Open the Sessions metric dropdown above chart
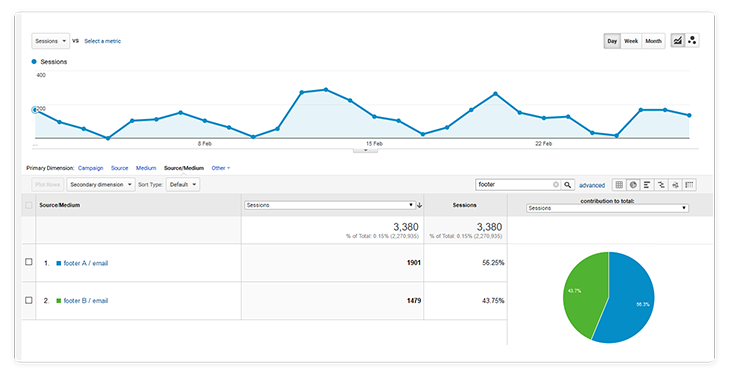The image size is (730, 380). point(50,41)
